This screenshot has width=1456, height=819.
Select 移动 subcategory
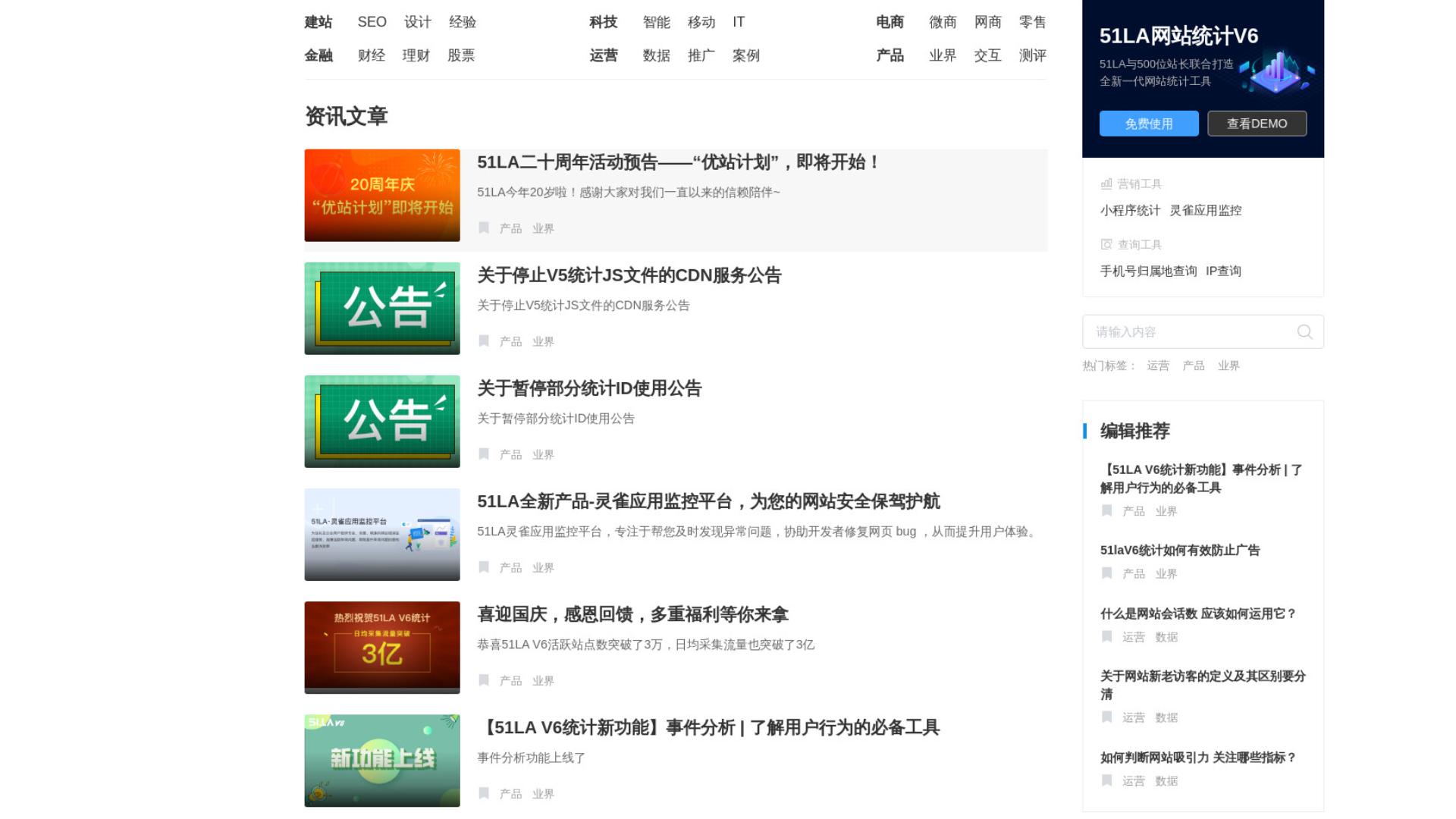click(701, 22)
